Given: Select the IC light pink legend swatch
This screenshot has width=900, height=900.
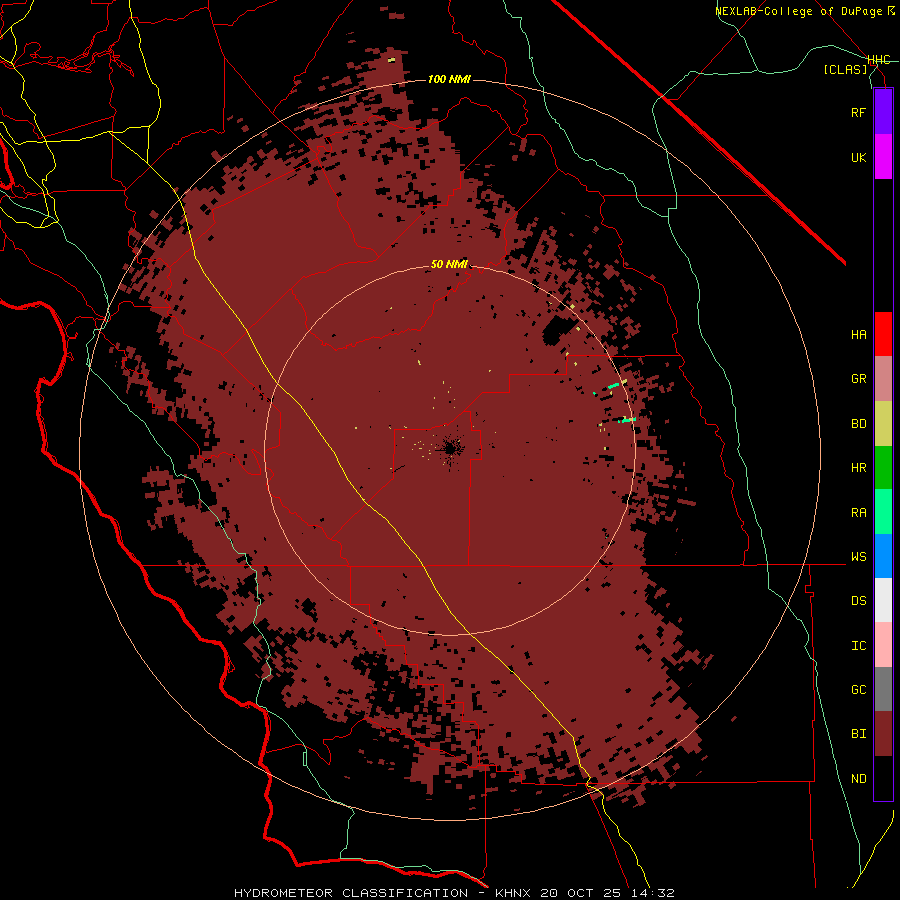Looking at the screenshot, I should point(883,645).
